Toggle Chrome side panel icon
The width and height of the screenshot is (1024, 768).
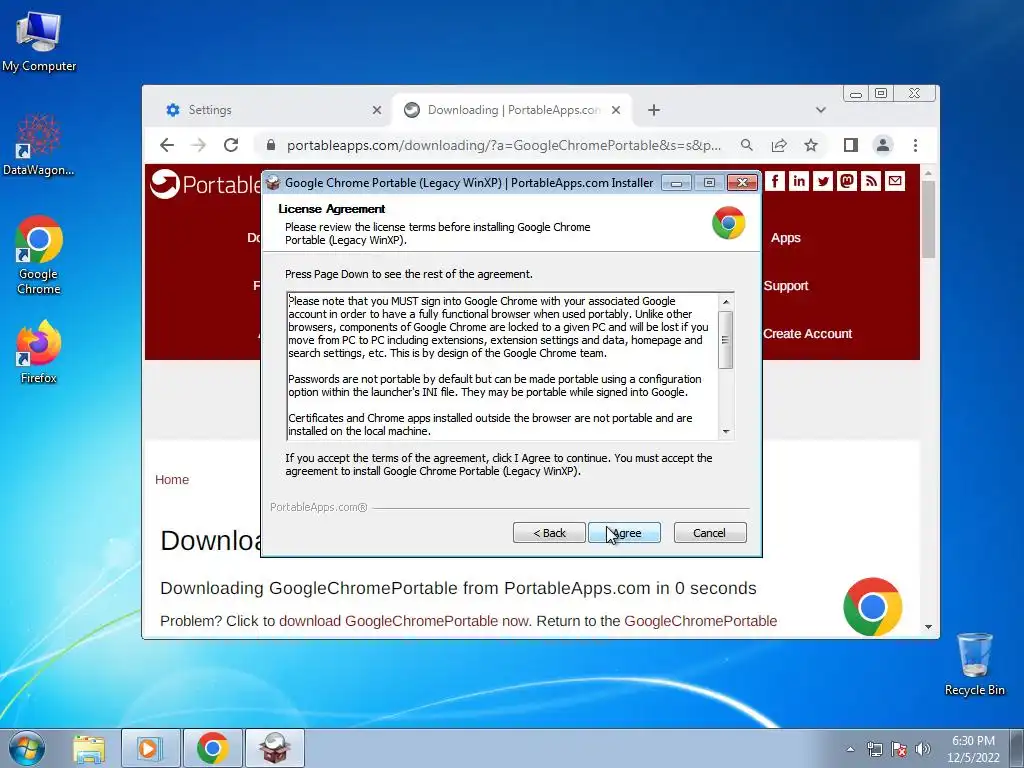[850, 145]
